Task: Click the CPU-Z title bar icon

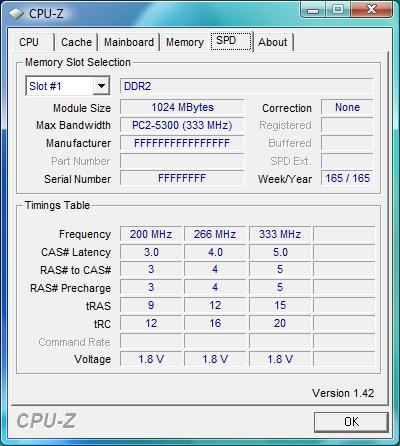Action: tap(16, 14)
